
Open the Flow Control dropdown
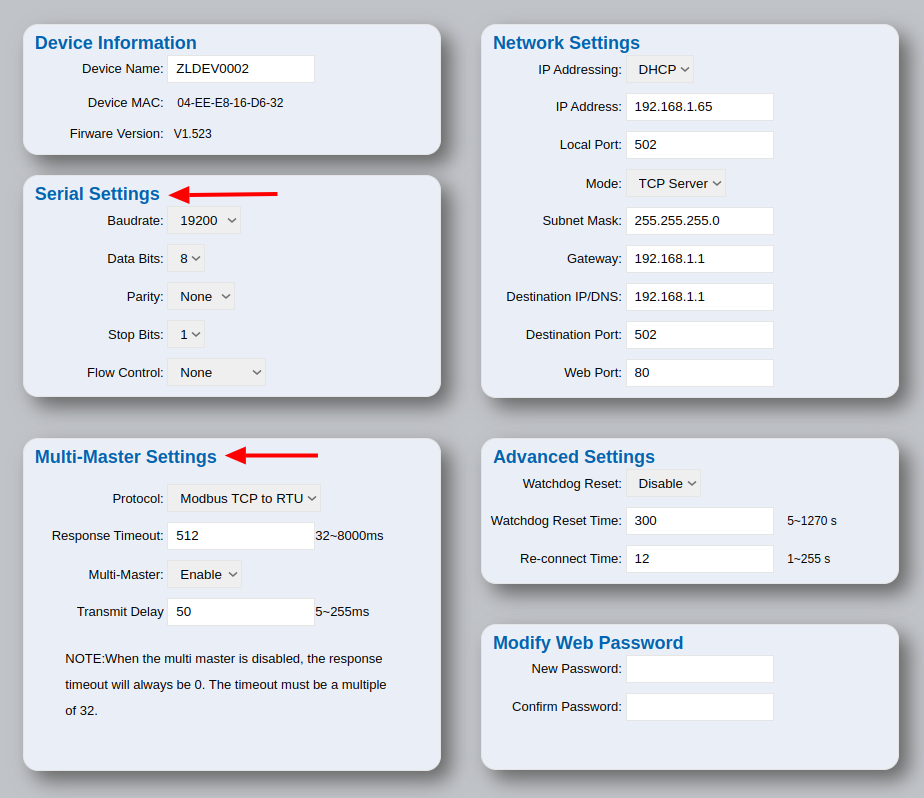point(216,372)
